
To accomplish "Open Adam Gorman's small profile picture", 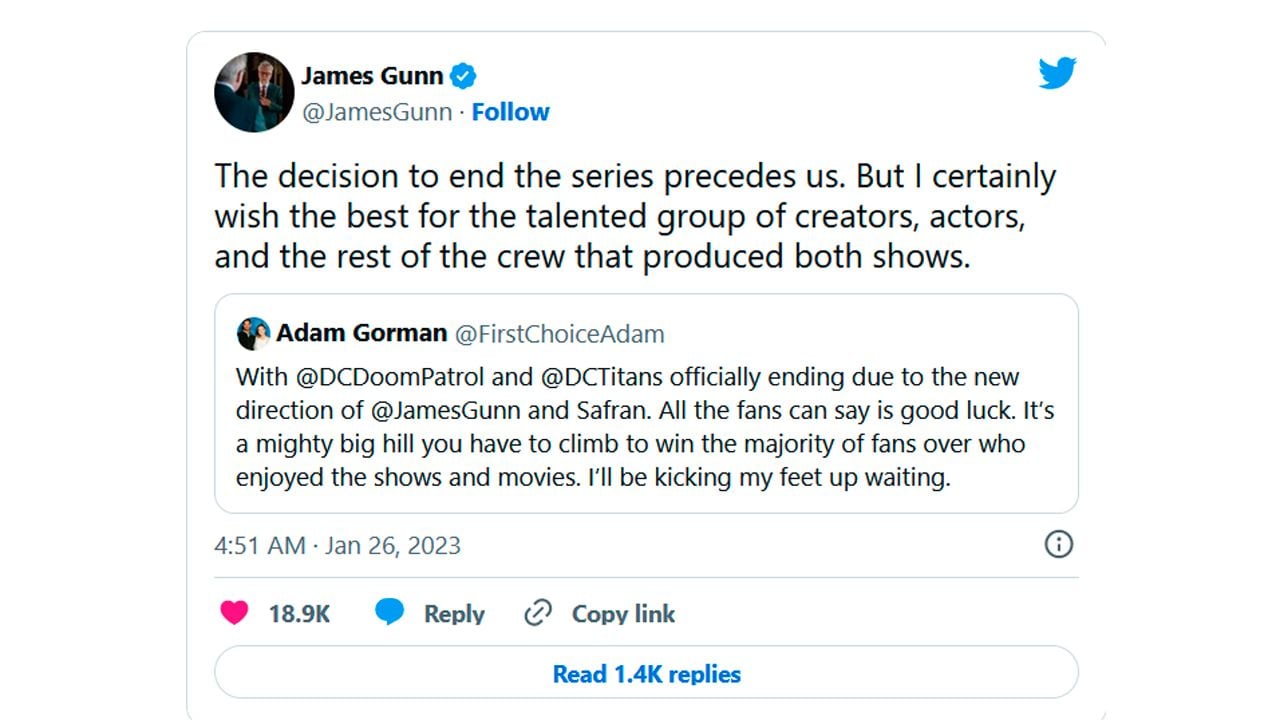I will pyautogui.click(x=253, y=333).
